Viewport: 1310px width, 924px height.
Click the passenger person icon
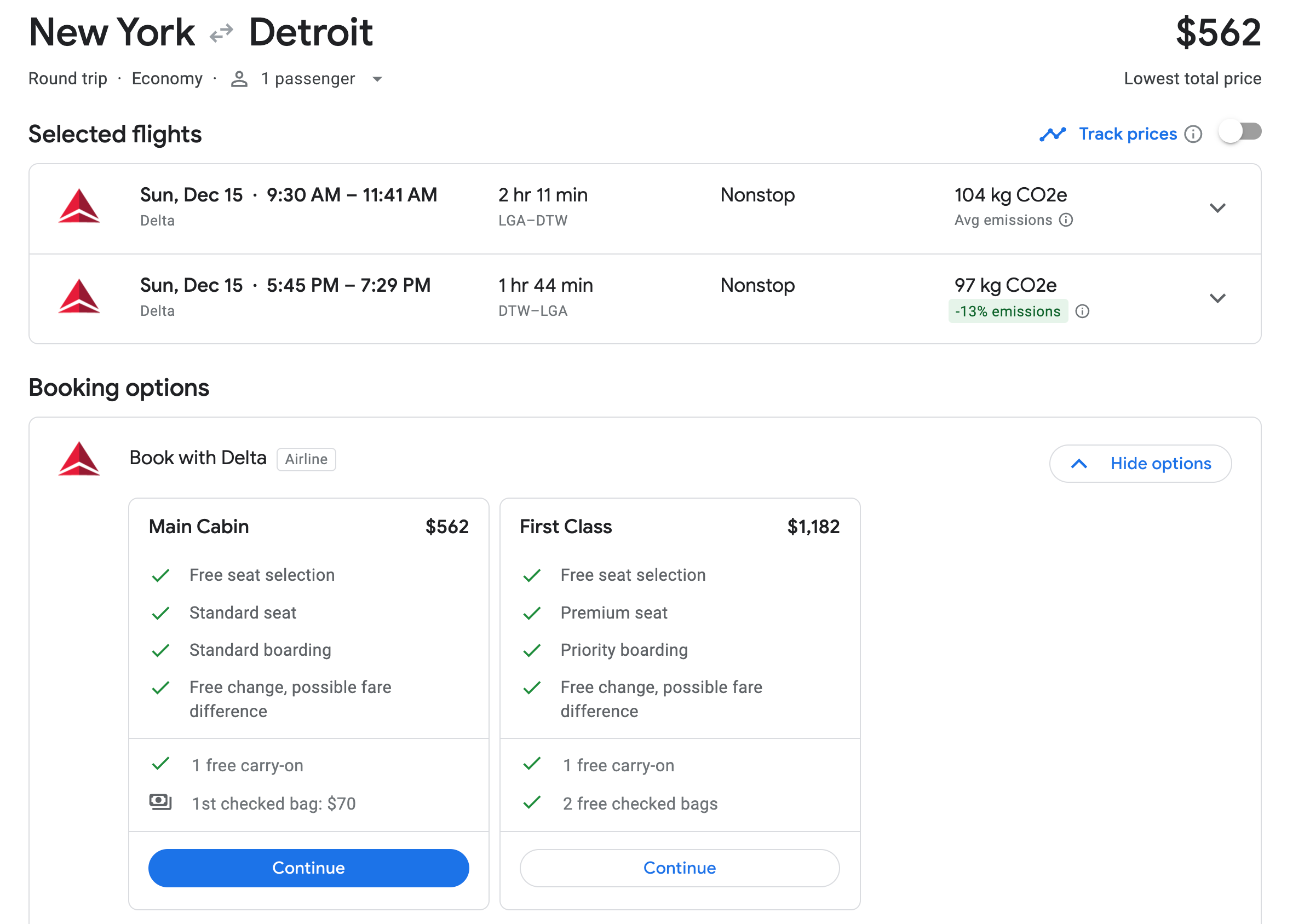tap(239, 79)
